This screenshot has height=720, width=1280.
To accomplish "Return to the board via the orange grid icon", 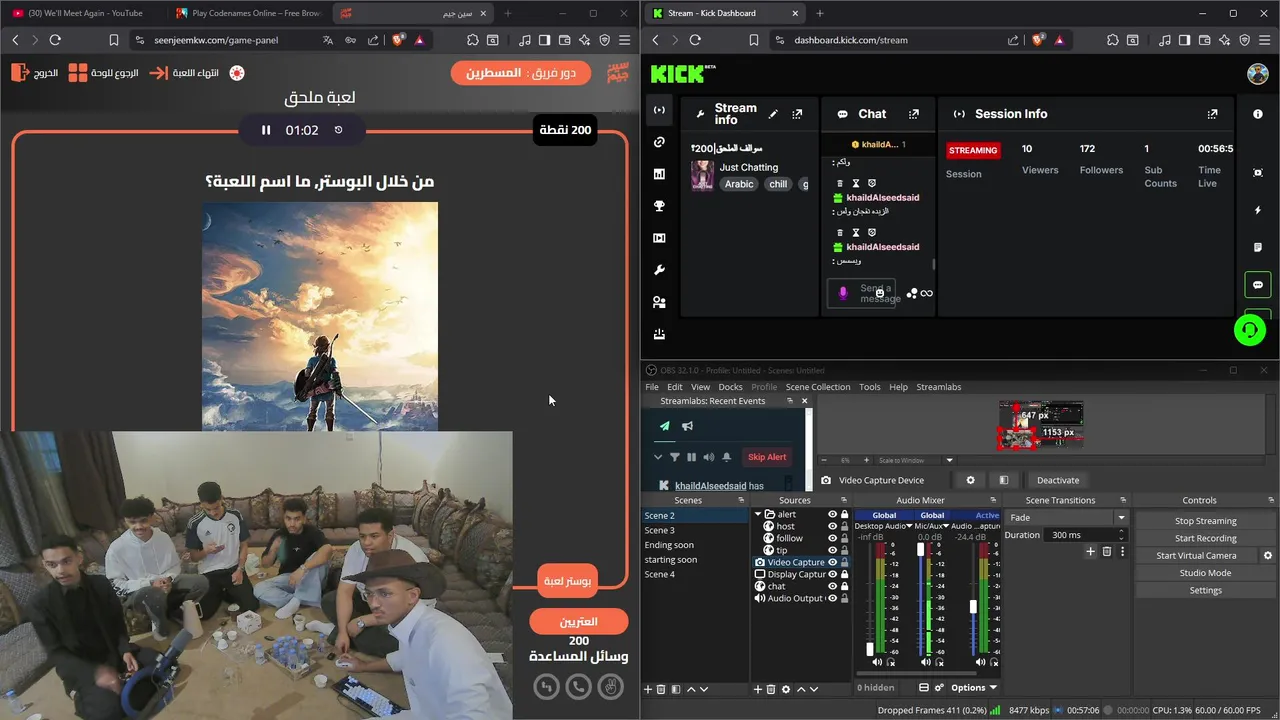I will click(78, 73).
